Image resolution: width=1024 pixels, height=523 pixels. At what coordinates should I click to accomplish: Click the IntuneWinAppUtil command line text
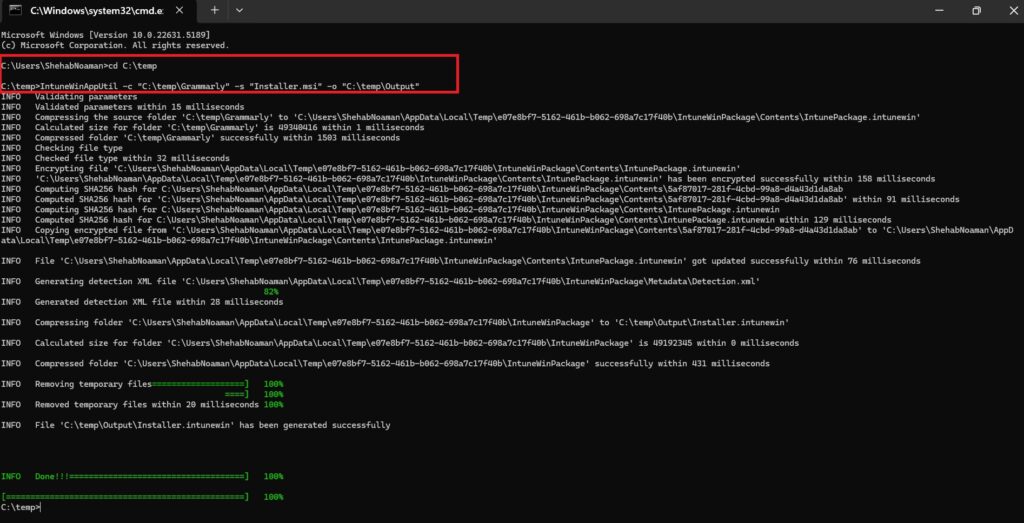(x=210, y=86)
